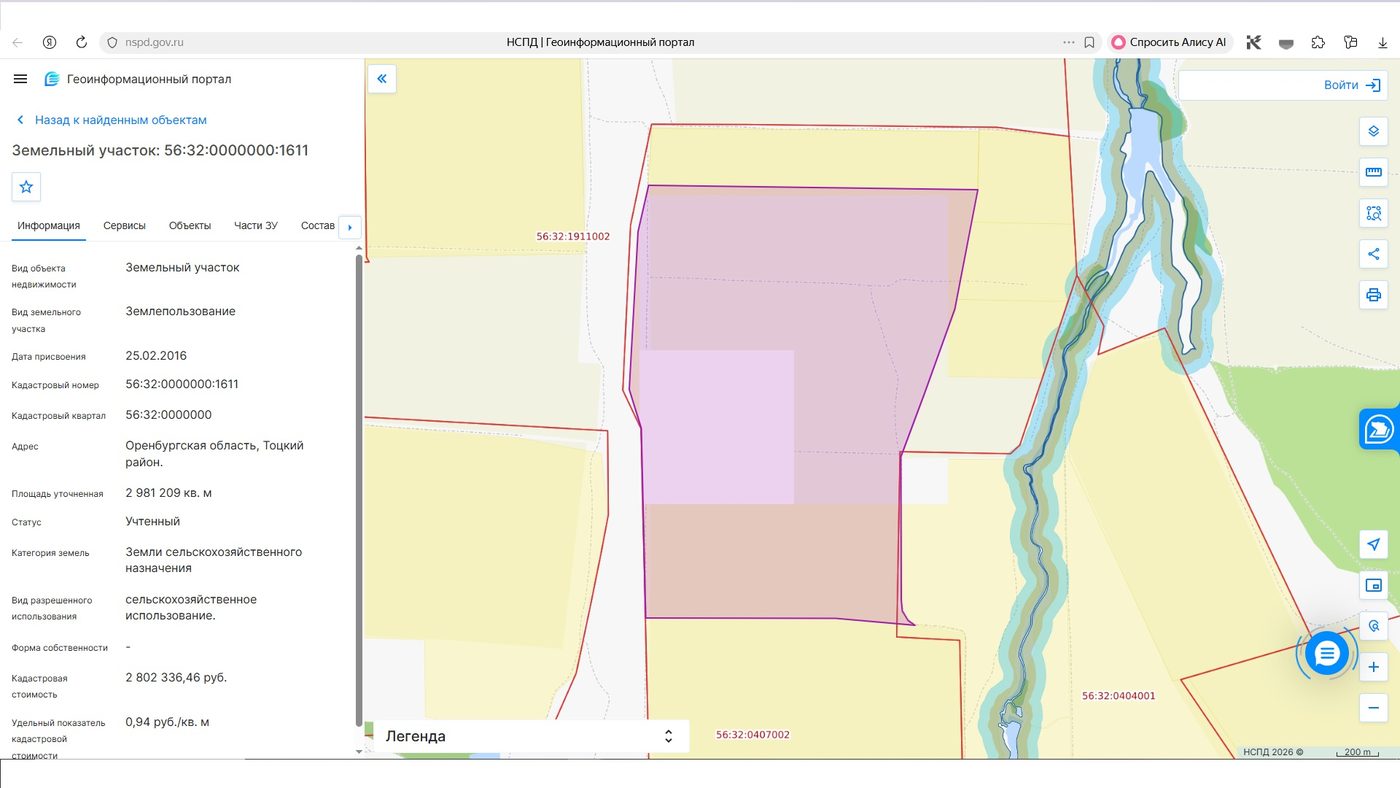1400x788 pixels.
Task: Open the overview mini-map window
Action: (1374, 585)
